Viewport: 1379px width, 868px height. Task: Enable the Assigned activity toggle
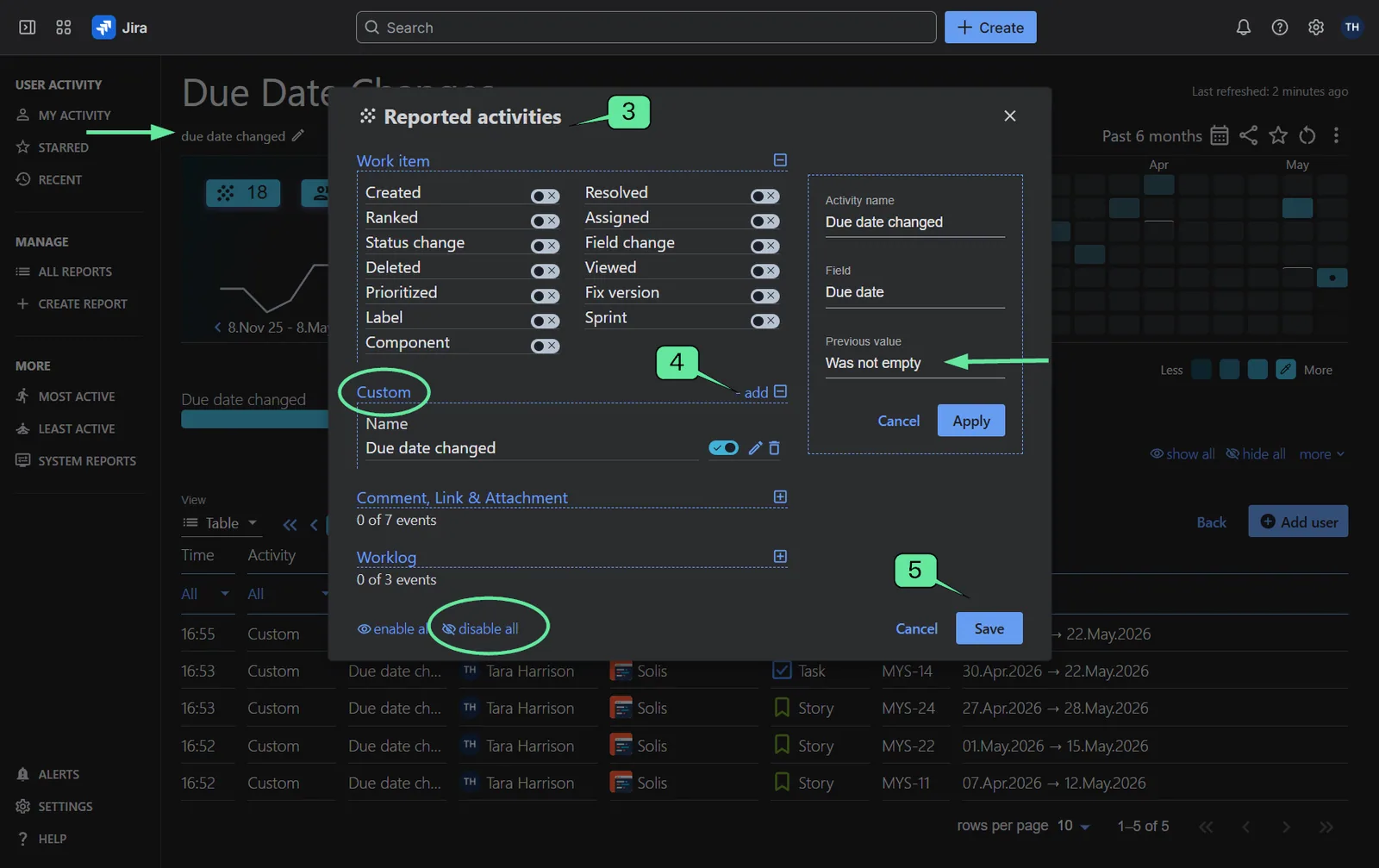[x=764, y=222]
